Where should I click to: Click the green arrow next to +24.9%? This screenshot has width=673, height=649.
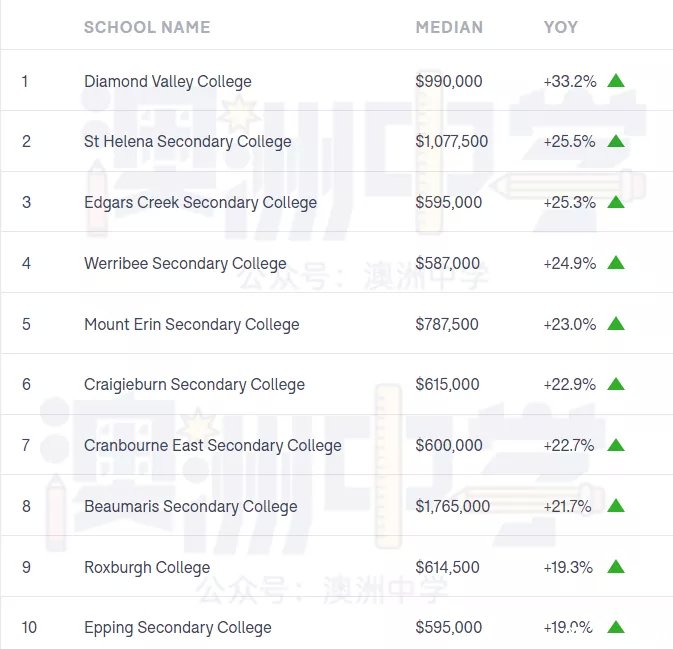click(616, 263)
